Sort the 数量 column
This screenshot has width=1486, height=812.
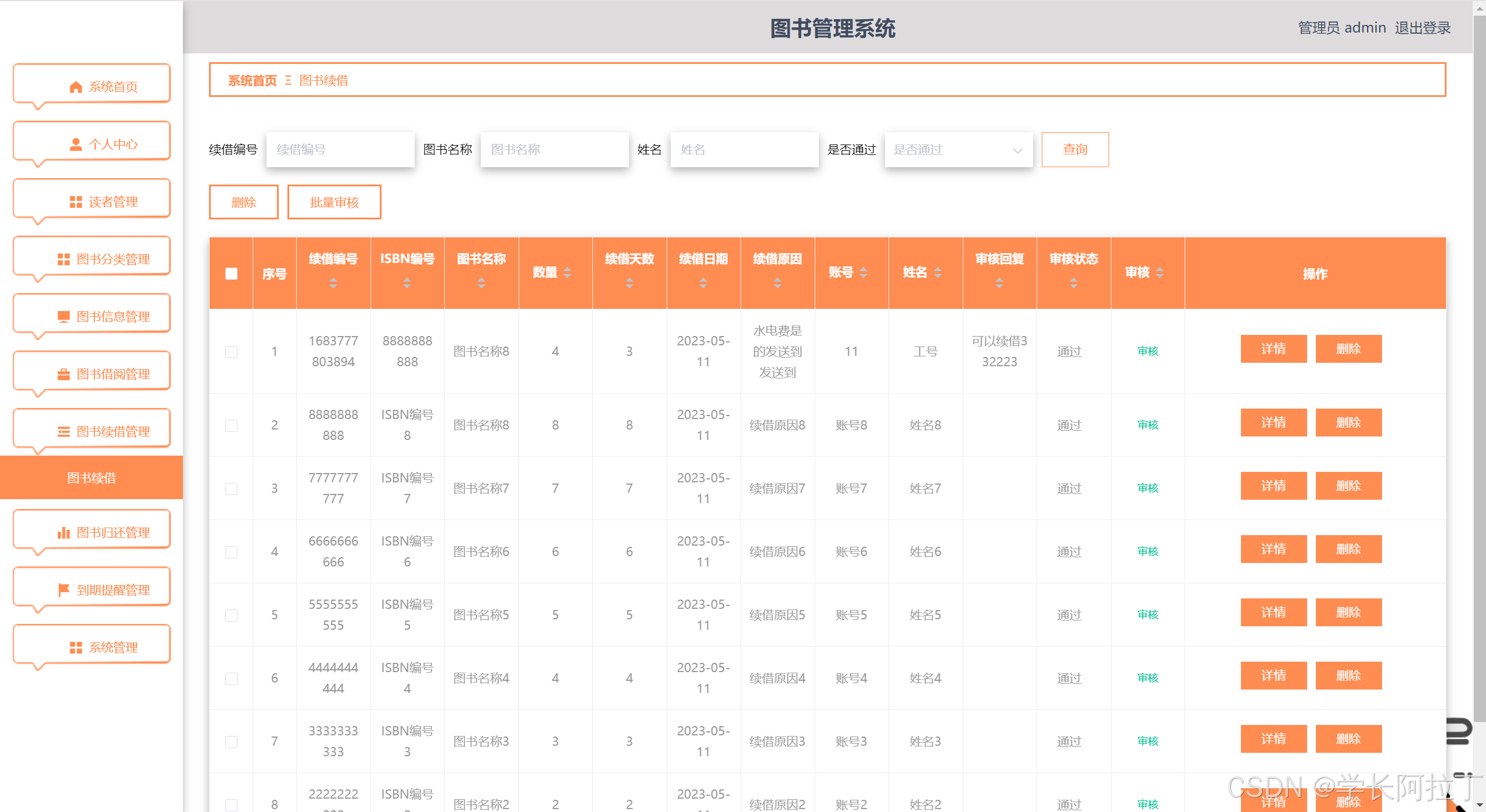pos(568,272)
